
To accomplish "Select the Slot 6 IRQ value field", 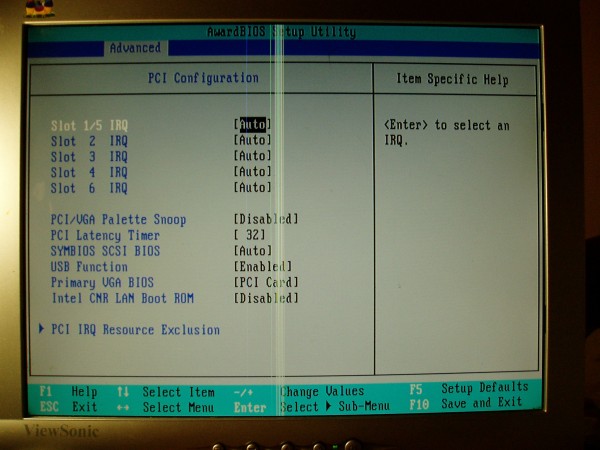I will [253, 188].
